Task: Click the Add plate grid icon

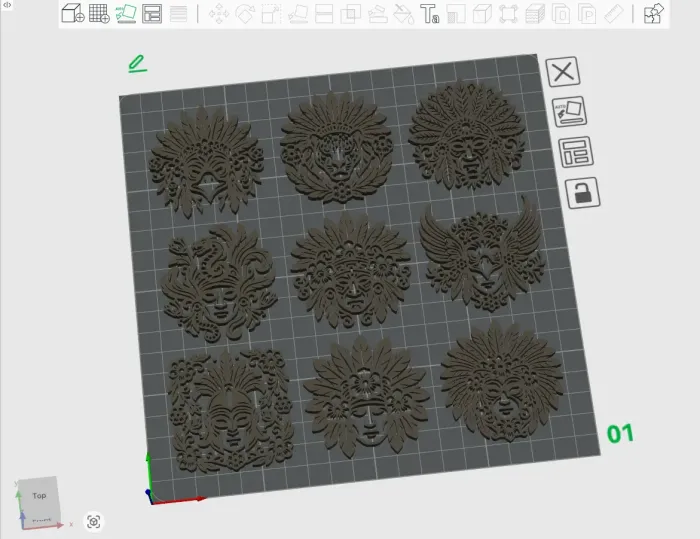Action: (99, 13)
